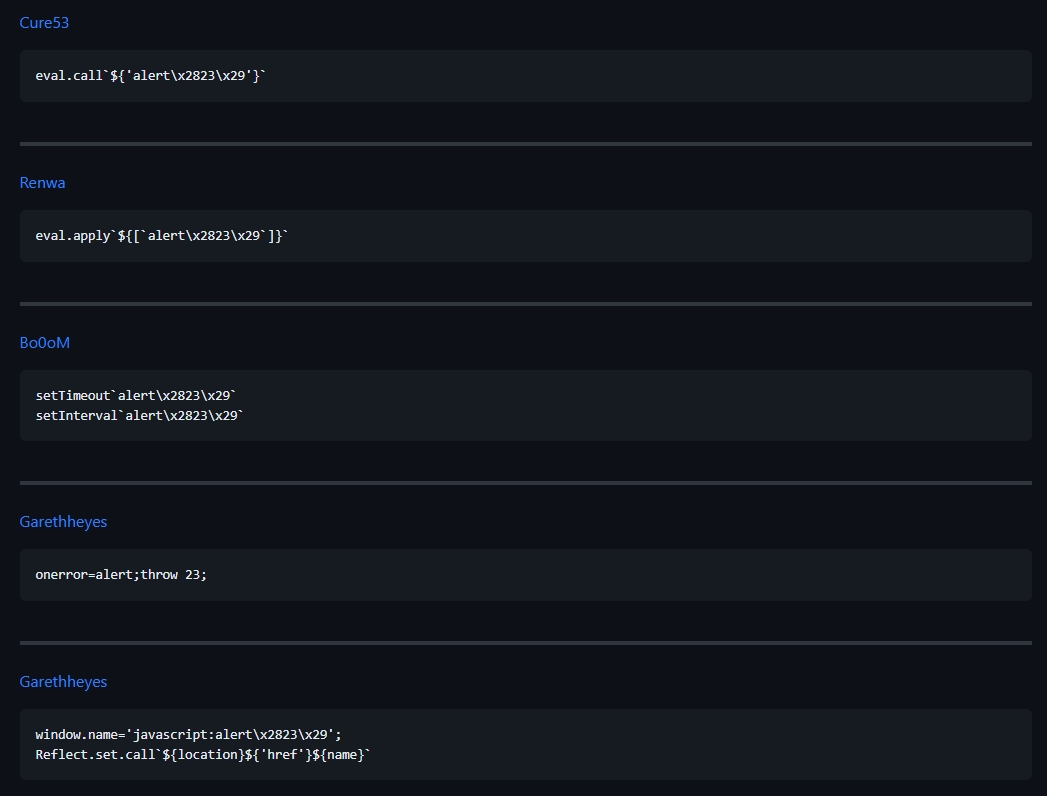The image size is (1047, 796).
Task: Click the "throw 23;" statement
Action: click(174, 575)
